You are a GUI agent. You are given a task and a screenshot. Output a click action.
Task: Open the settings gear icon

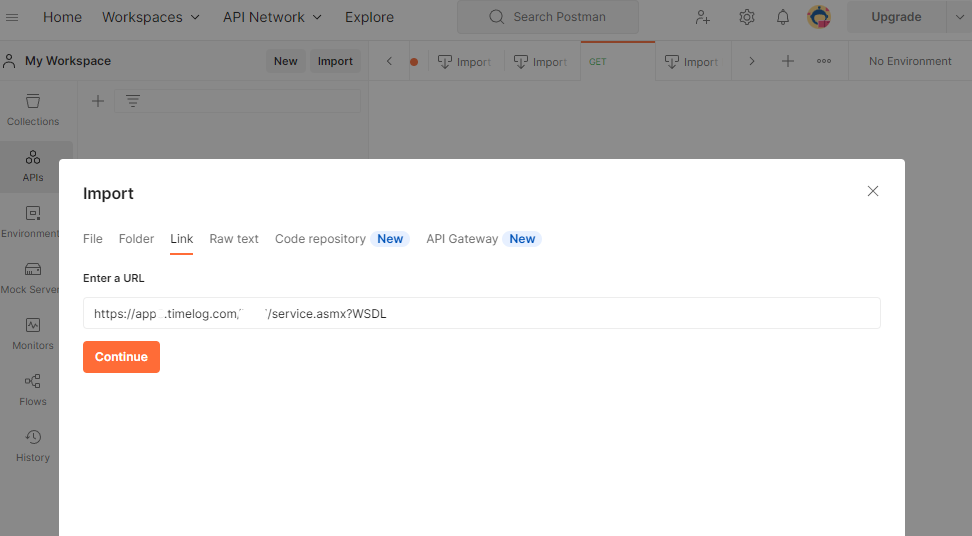[746, 17]
